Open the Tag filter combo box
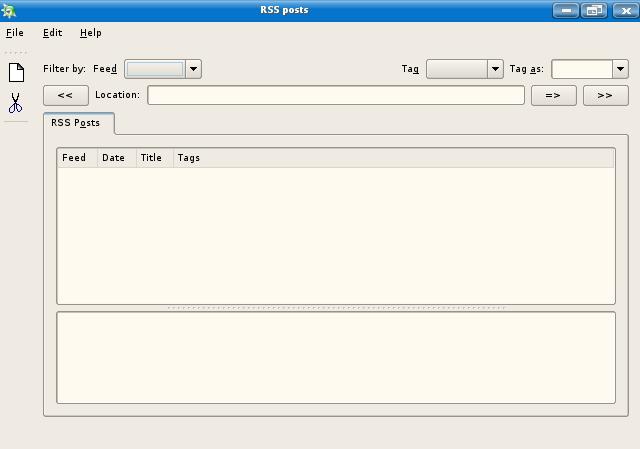This screenshot has width=640, height=449. (x=494, y=69)
